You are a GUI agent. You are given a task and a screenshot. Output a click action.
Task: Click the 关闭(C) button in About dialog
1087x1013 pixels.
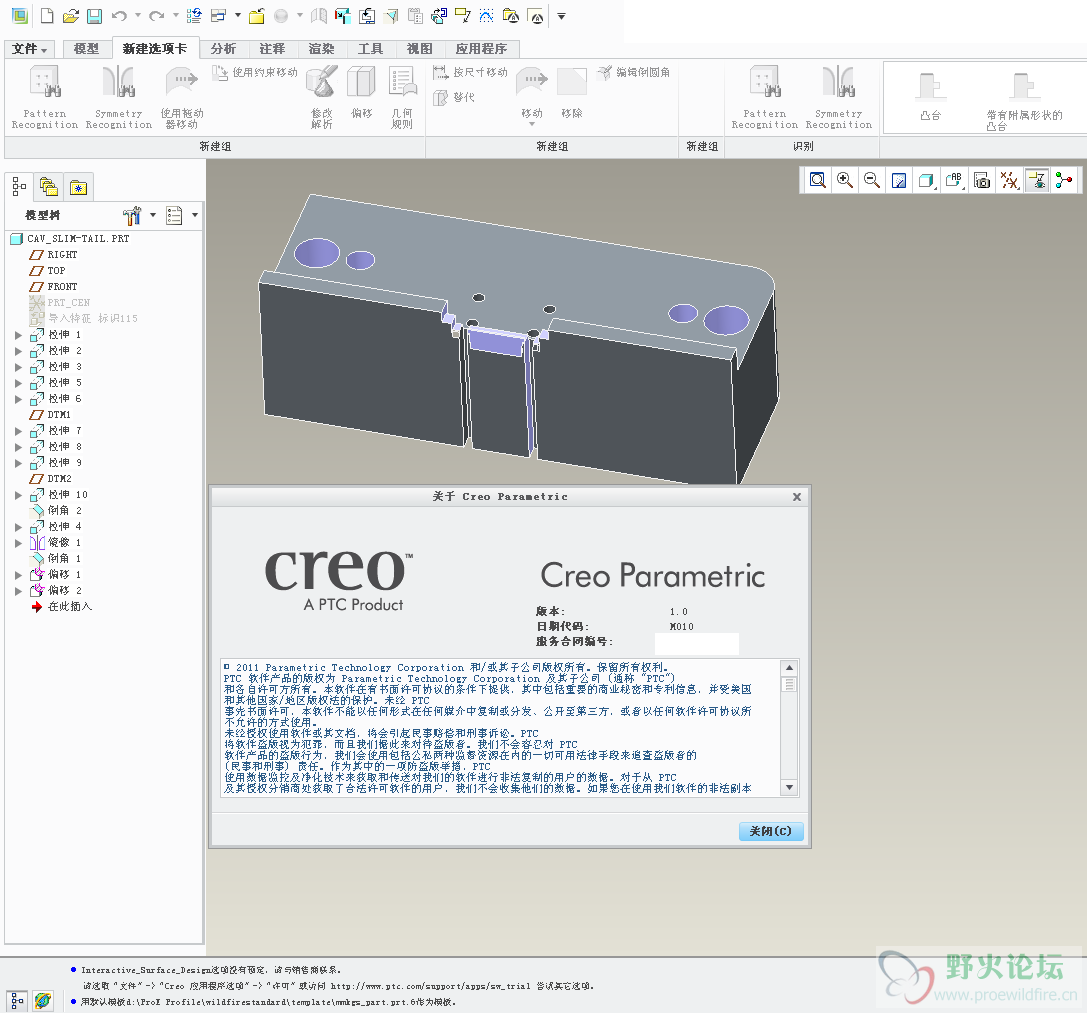click(770, 831)
